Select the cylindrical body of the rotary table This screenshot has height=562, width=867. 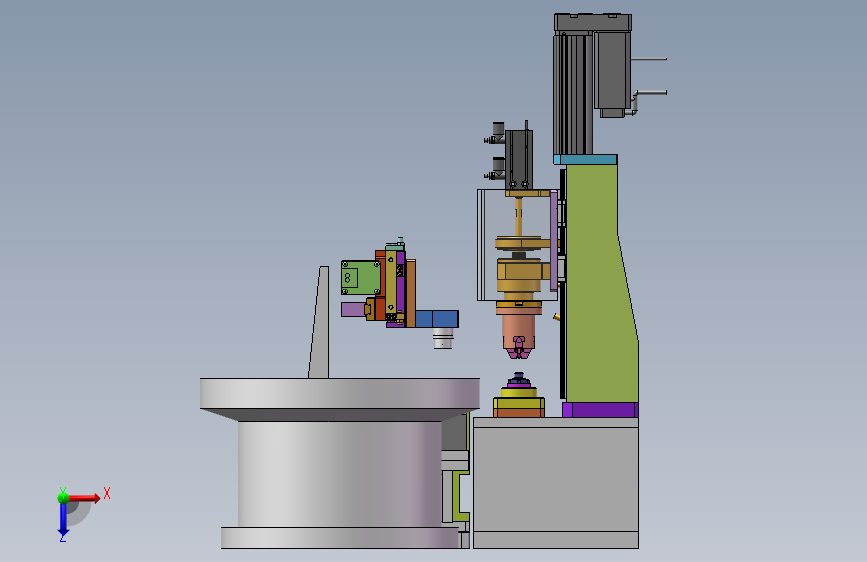(340, 473)
